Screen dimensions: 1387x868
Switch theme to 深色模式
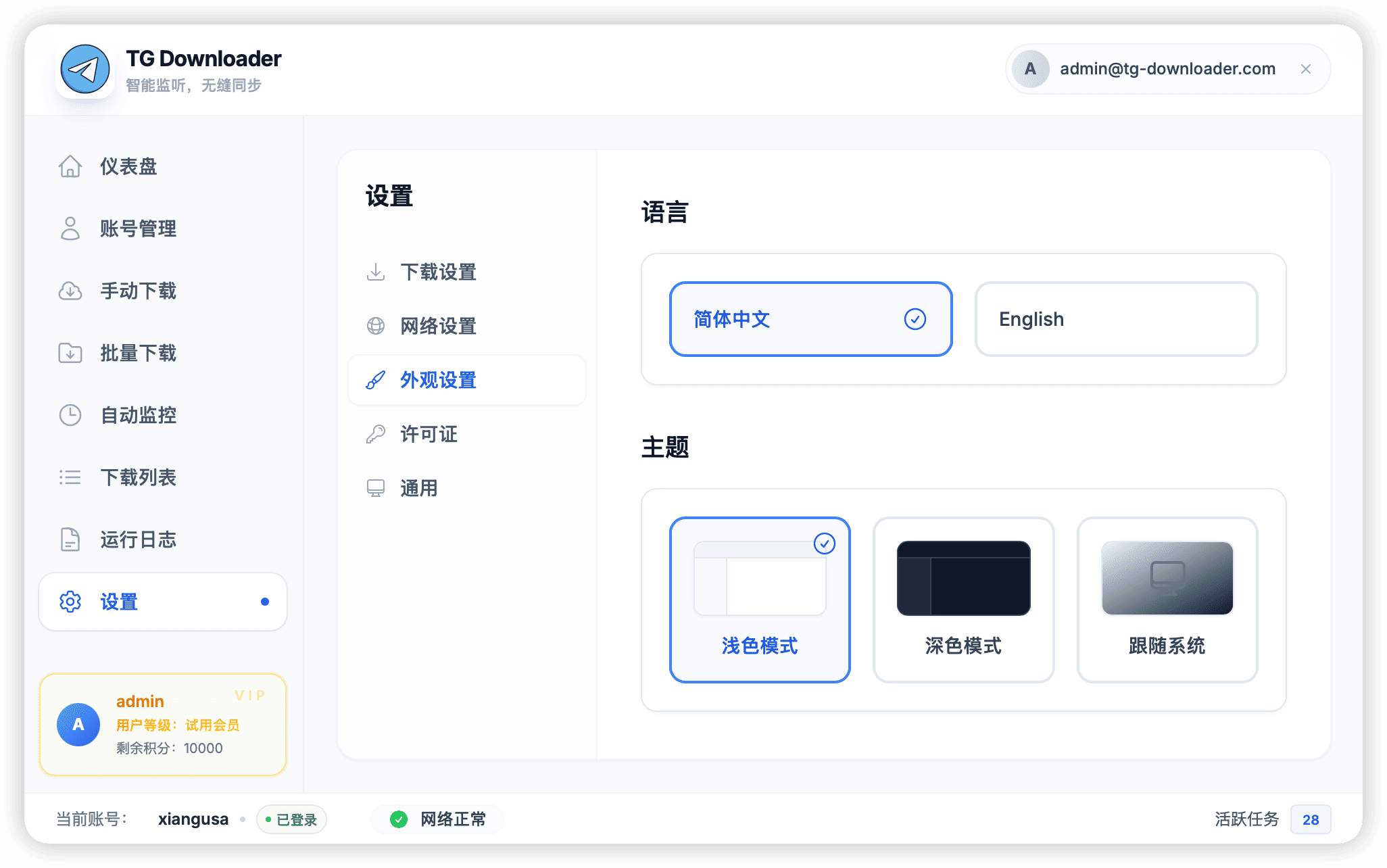point(963,600)
